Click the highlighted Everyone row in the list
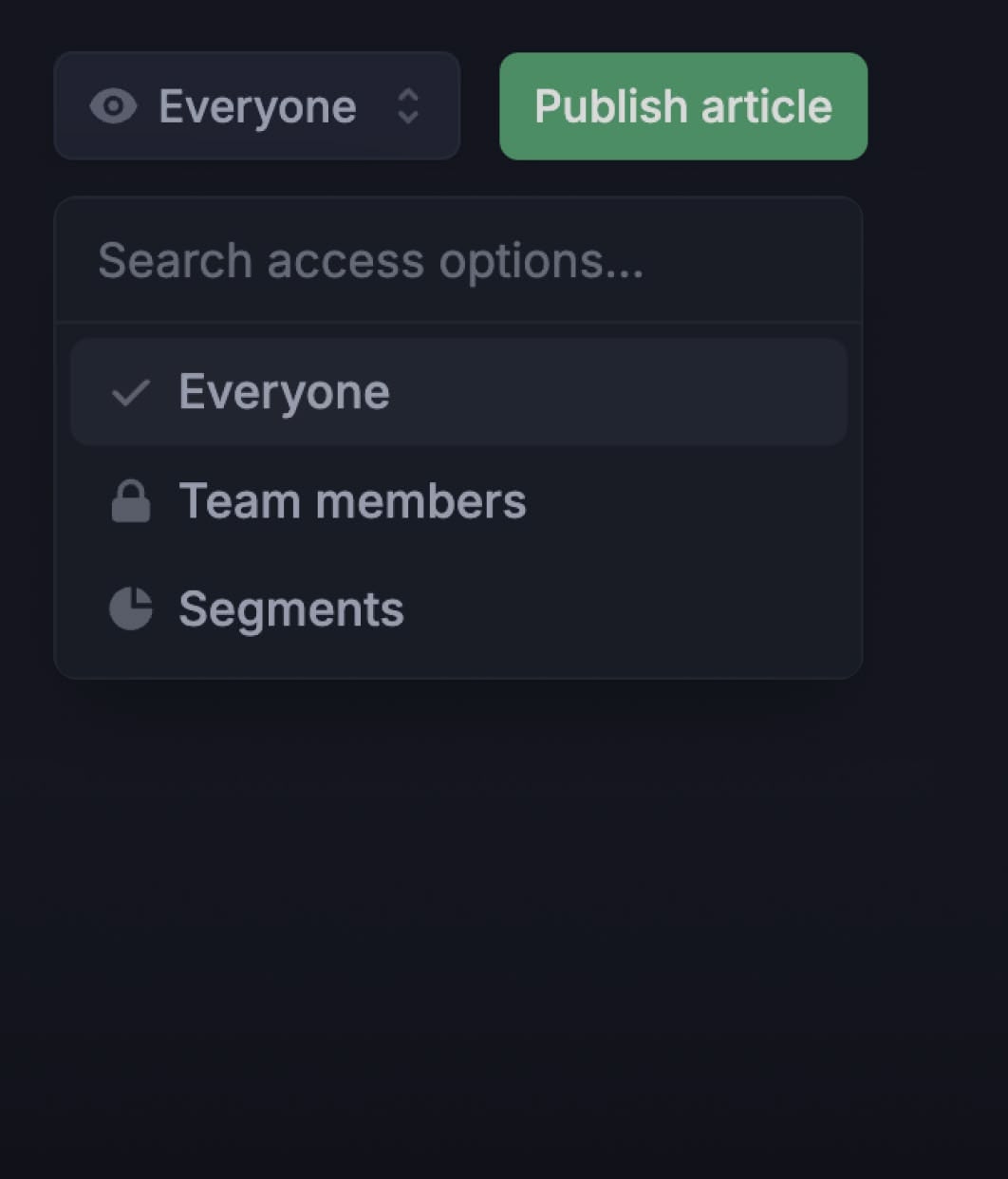1008x1179 pixels. tap(458, 392)
